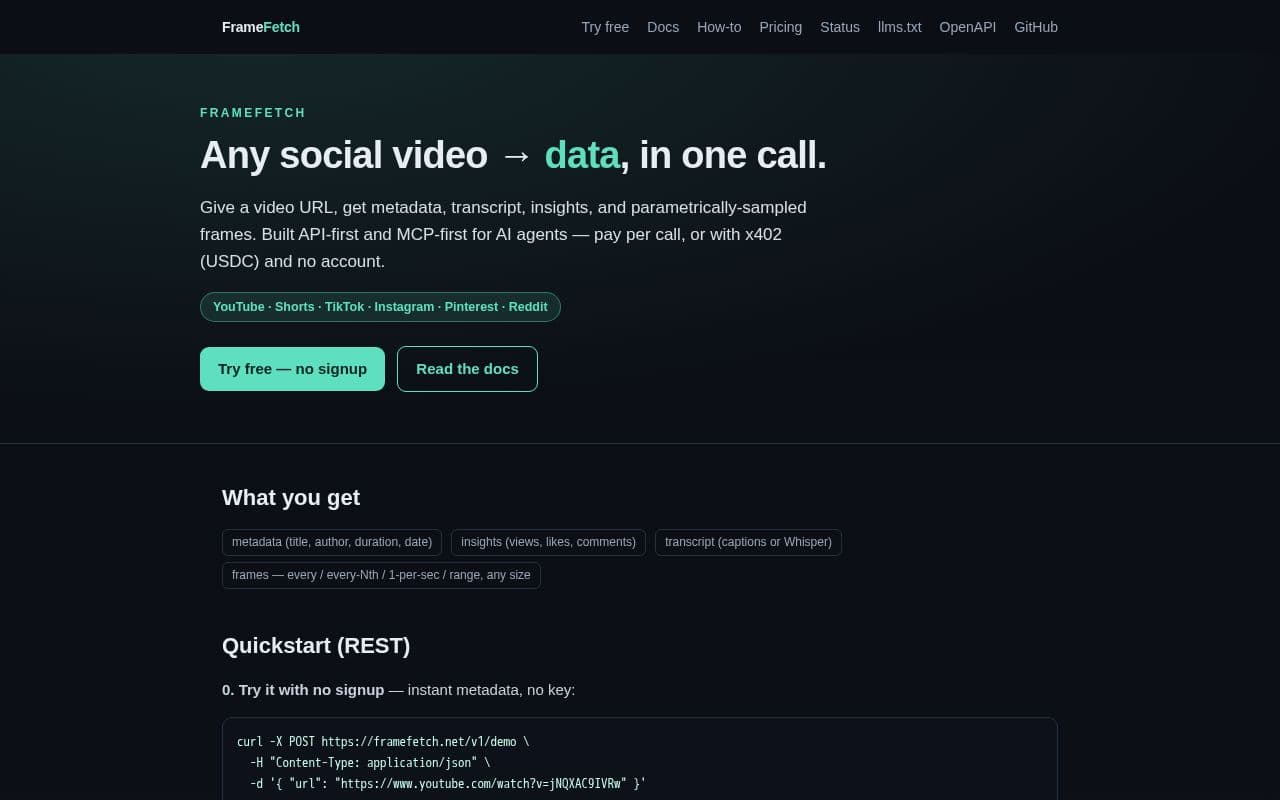
Task: Click the Try free — no signup button
Action: click(x=292, y=369)
